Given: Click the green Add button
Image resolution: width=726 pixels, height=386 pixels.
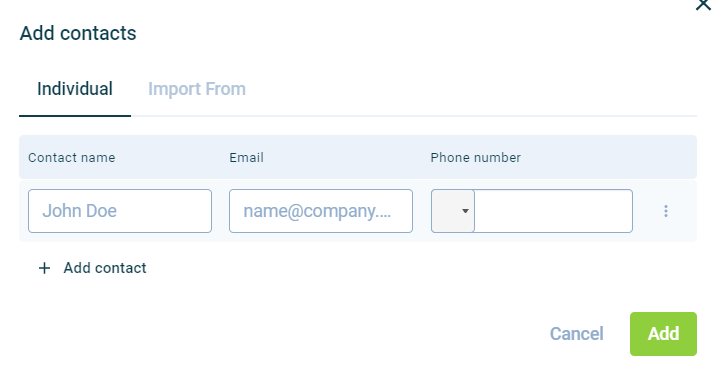Looking at the screenshot, I should pyautogui.click(x=663, y=334).
